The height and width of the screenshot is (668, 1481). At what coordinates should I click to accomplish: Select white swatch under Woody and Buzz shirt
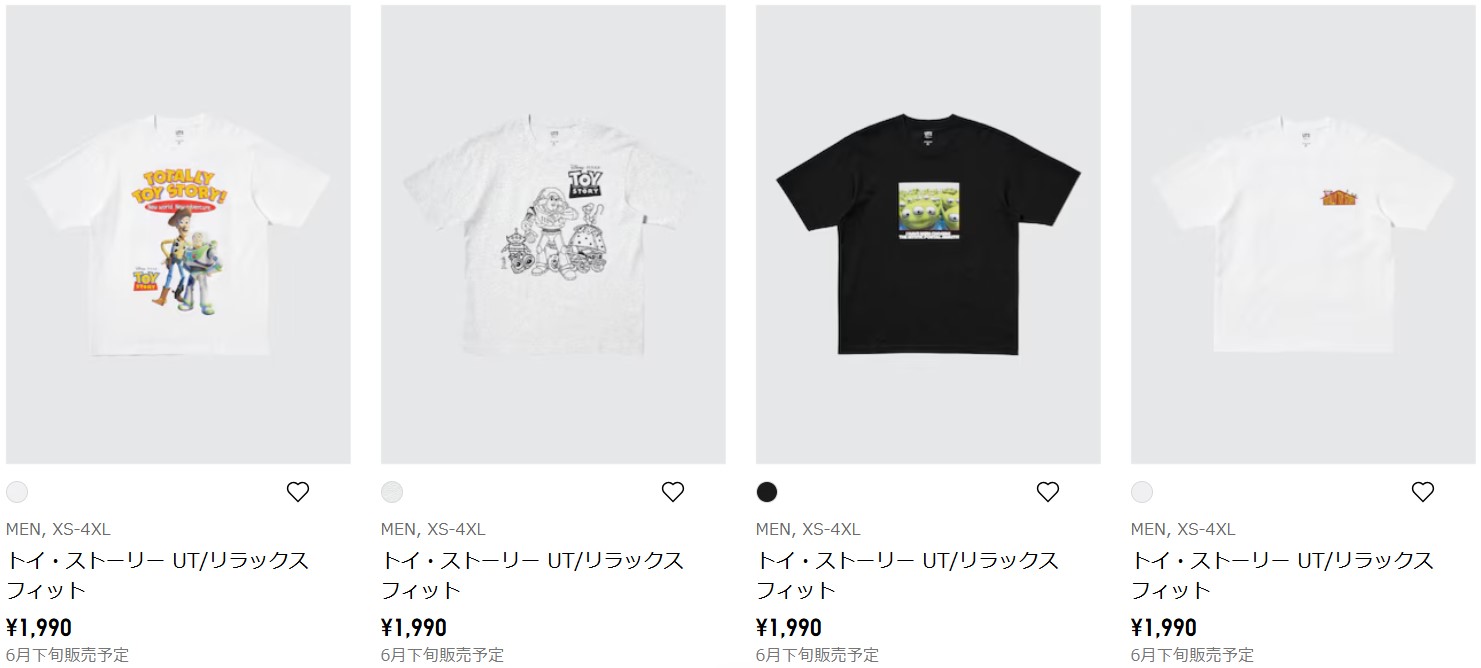pyautogui.click(x=17, y=492)
